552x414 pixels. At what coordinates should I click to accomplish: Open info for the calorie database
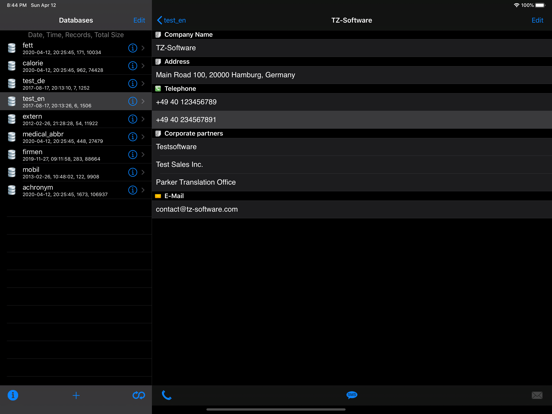pos(132,66)
